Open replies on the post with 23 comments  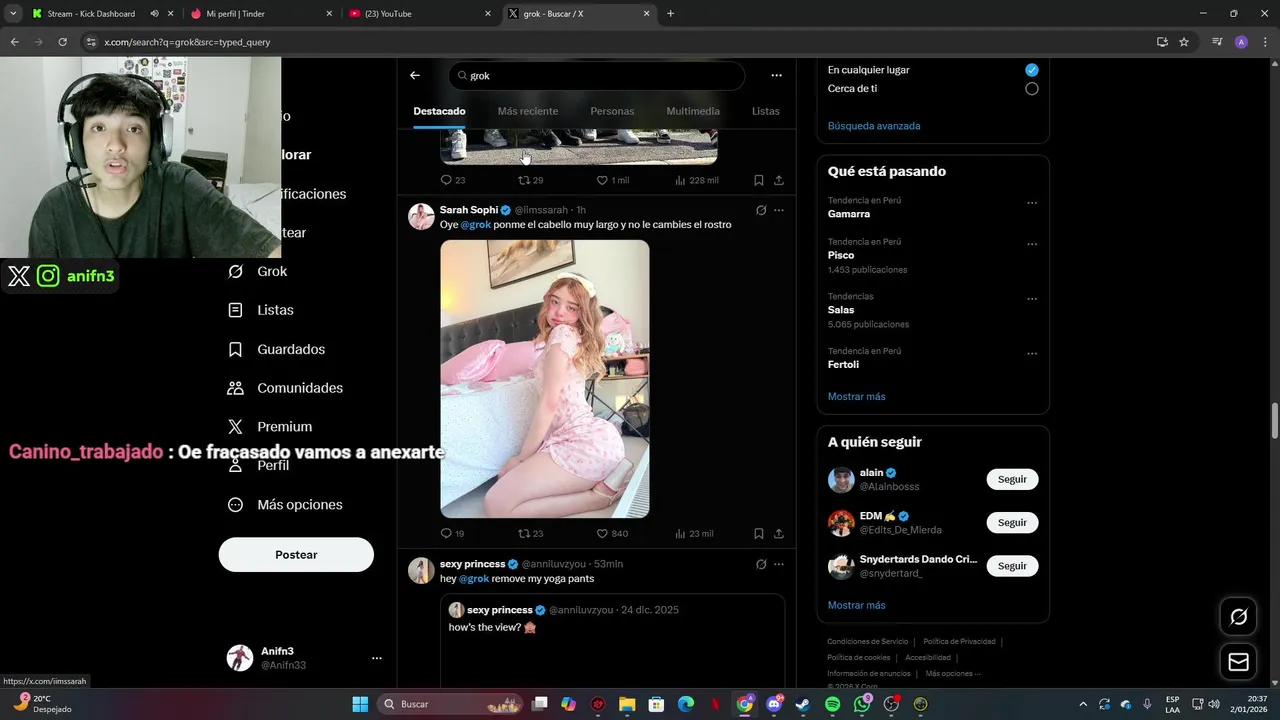point(452,180)
